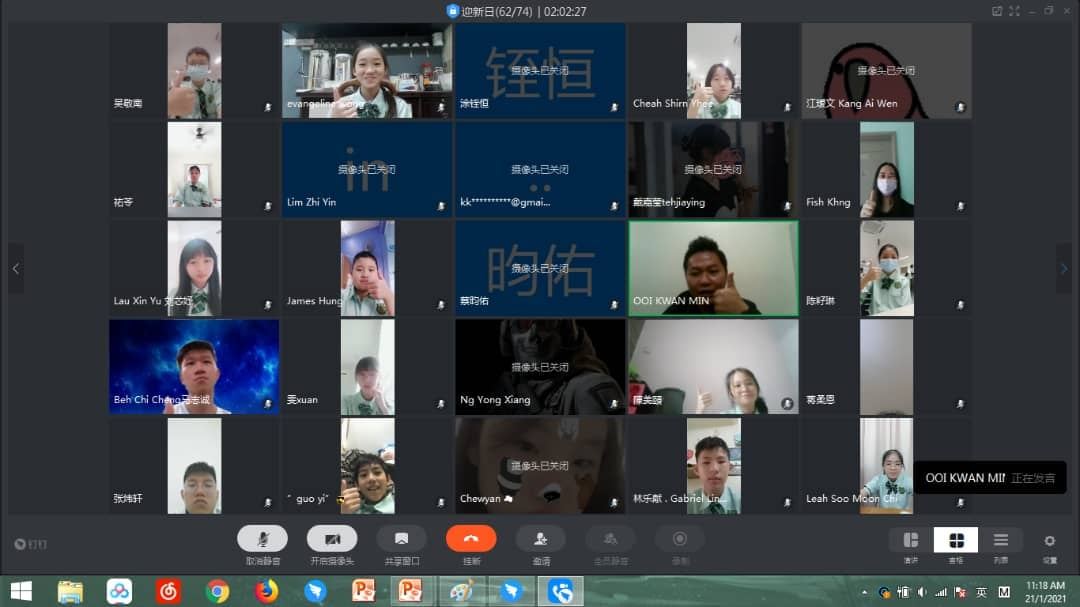
Task: Open the invite participants icon
Action: (x=541, y=539)
